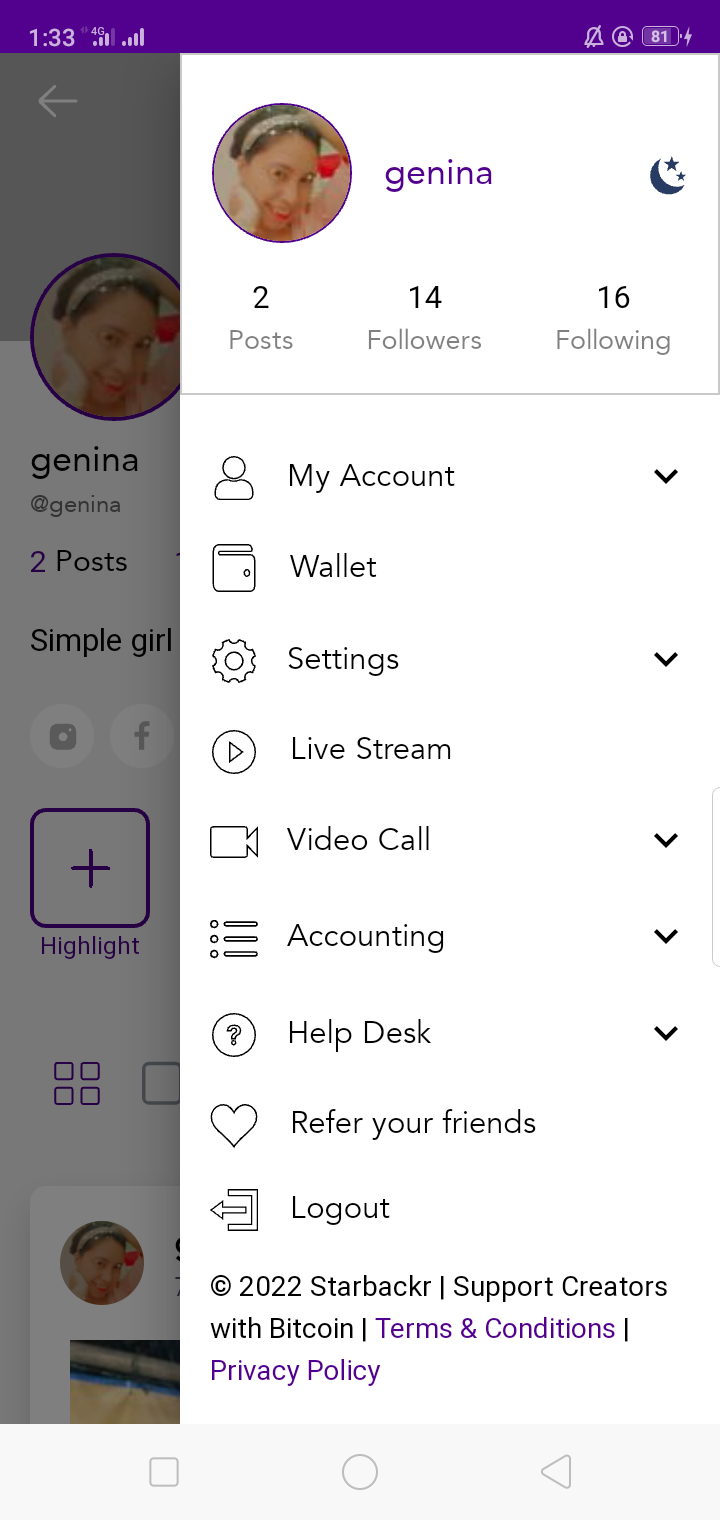The height and width of the screenshot is (1520, 720).
Task: Expand the My Account chevron
Action: point(666,476)
